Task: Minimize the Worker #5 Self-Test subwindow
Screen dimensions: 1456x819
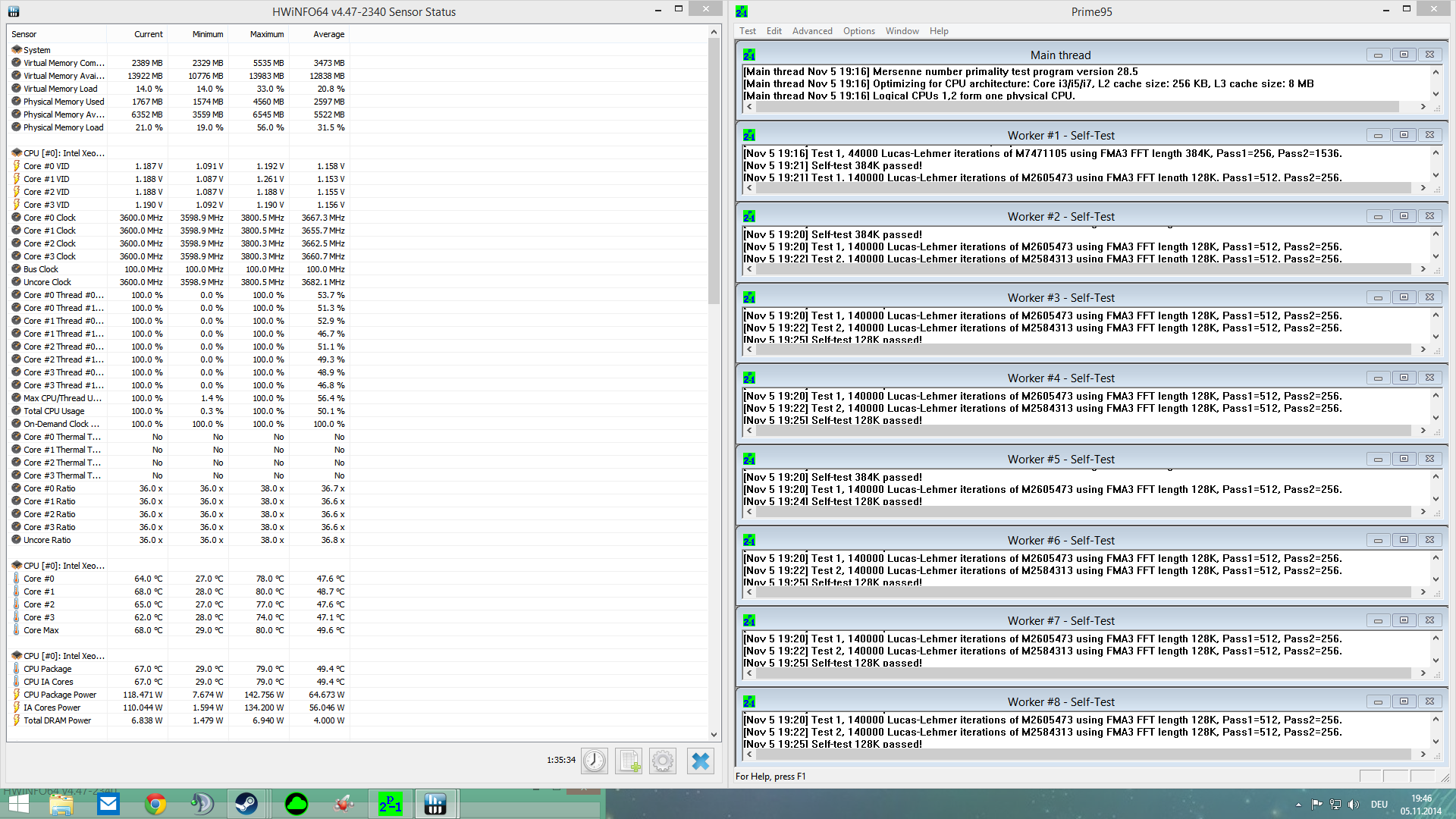Action: click(x=1378, y=460)
